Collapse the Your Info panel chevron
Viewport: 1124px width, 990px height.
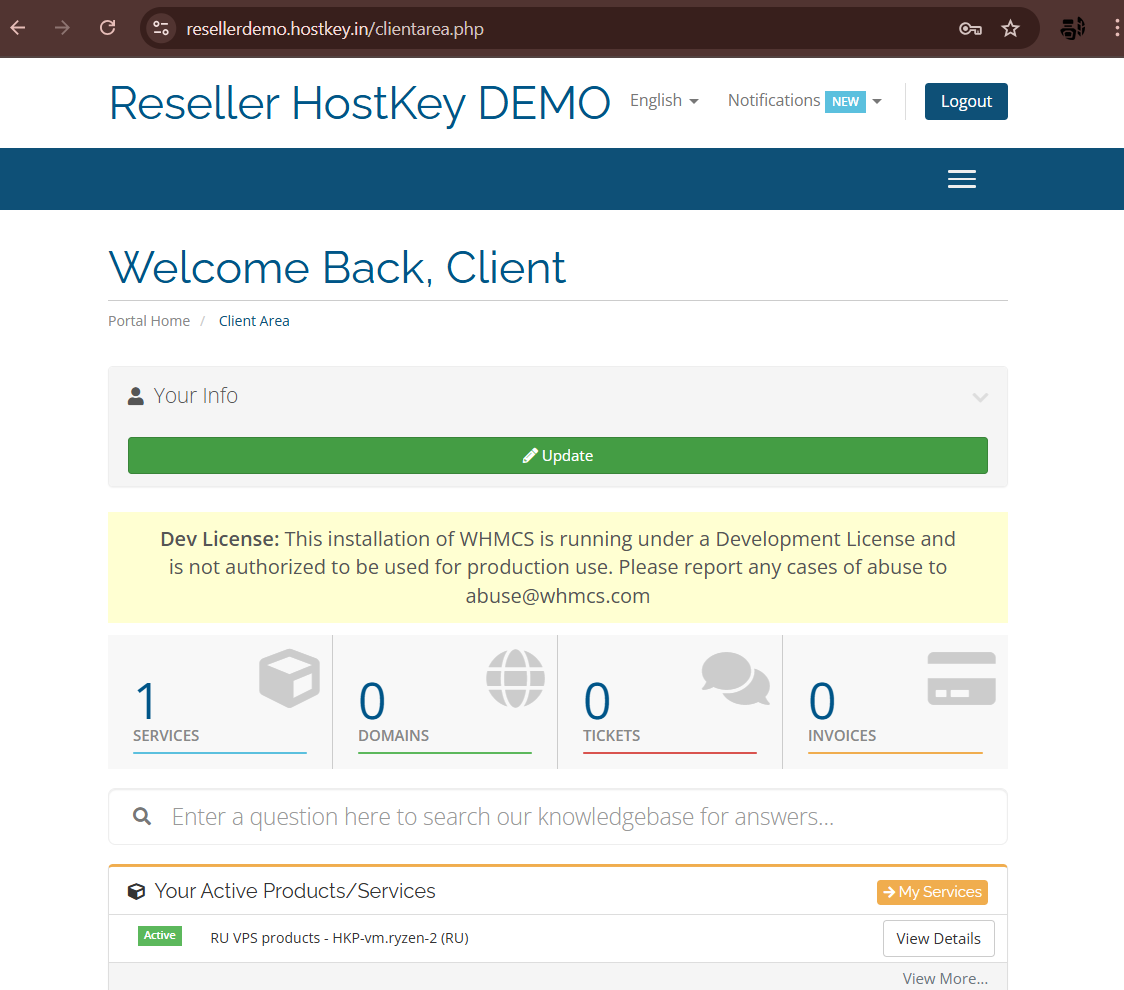[980, 396]
